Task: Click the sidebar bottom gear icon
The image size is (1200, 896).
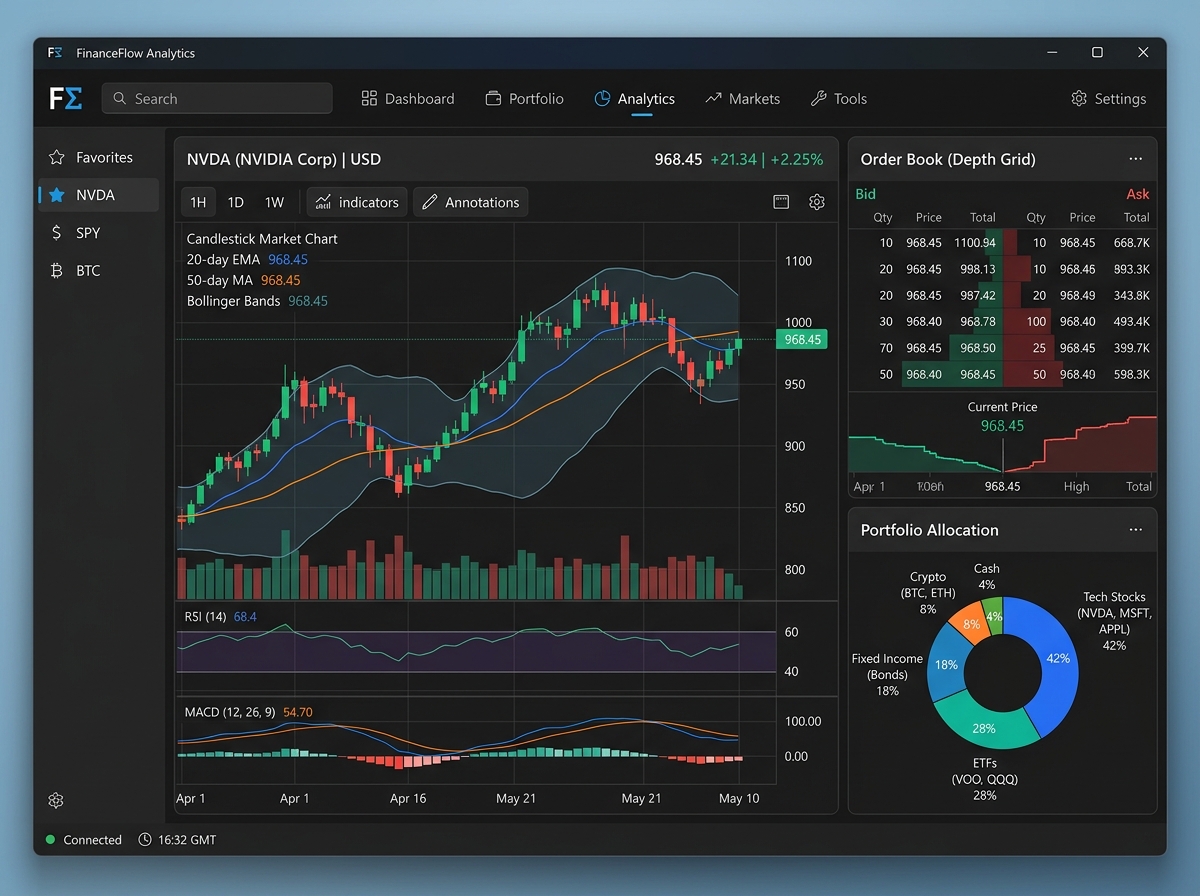Action: click(56, 800)
